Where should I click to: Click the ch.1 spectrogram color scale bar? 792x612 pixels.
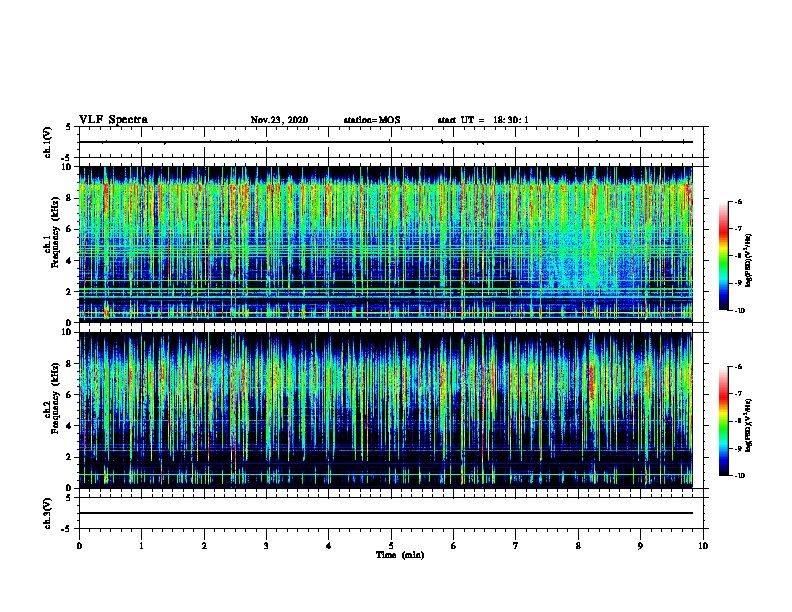(x=723, y=256)
